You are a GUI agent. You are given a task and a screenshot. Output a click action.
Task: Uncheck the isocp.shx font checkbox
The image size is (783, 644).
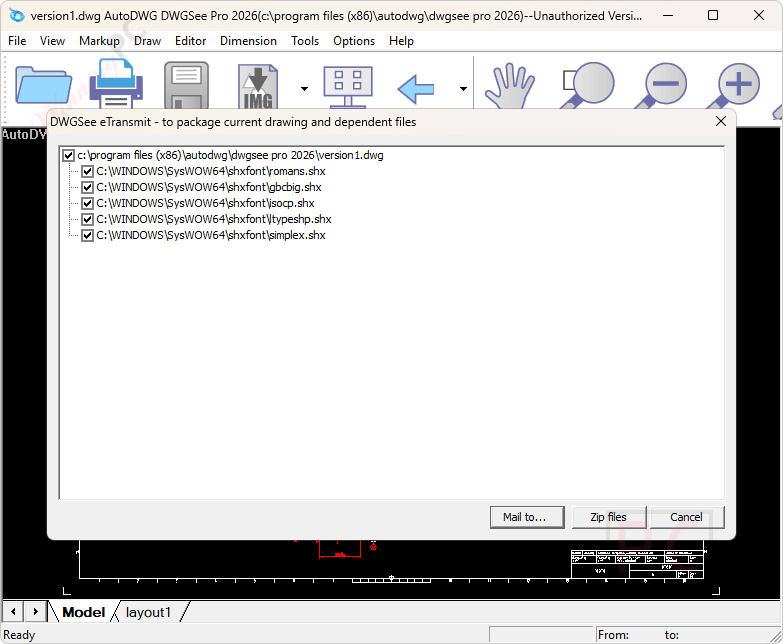[x=87, y=204]
